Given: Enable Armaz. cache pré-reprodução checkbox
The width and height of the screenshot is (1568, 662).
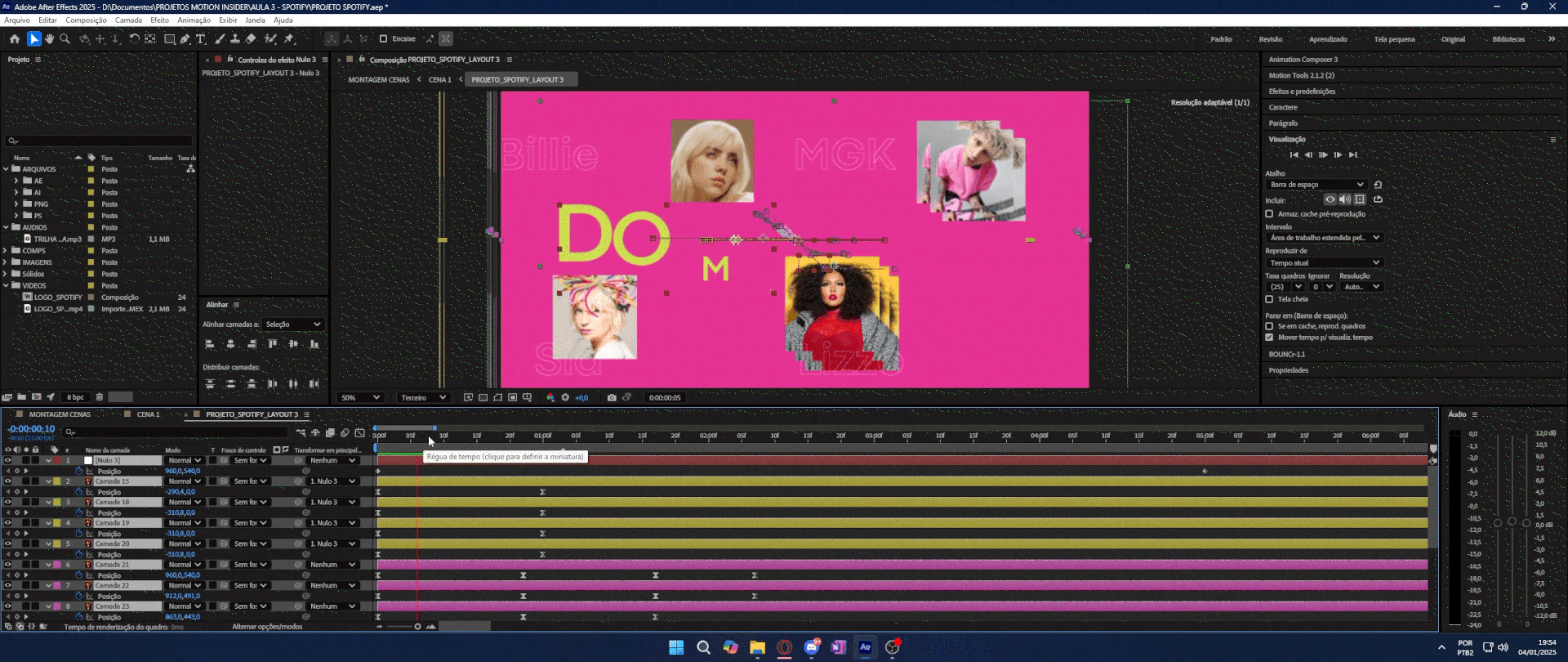Looking at the screenshot, I should pyautogui.click(x=1269, y=214).
